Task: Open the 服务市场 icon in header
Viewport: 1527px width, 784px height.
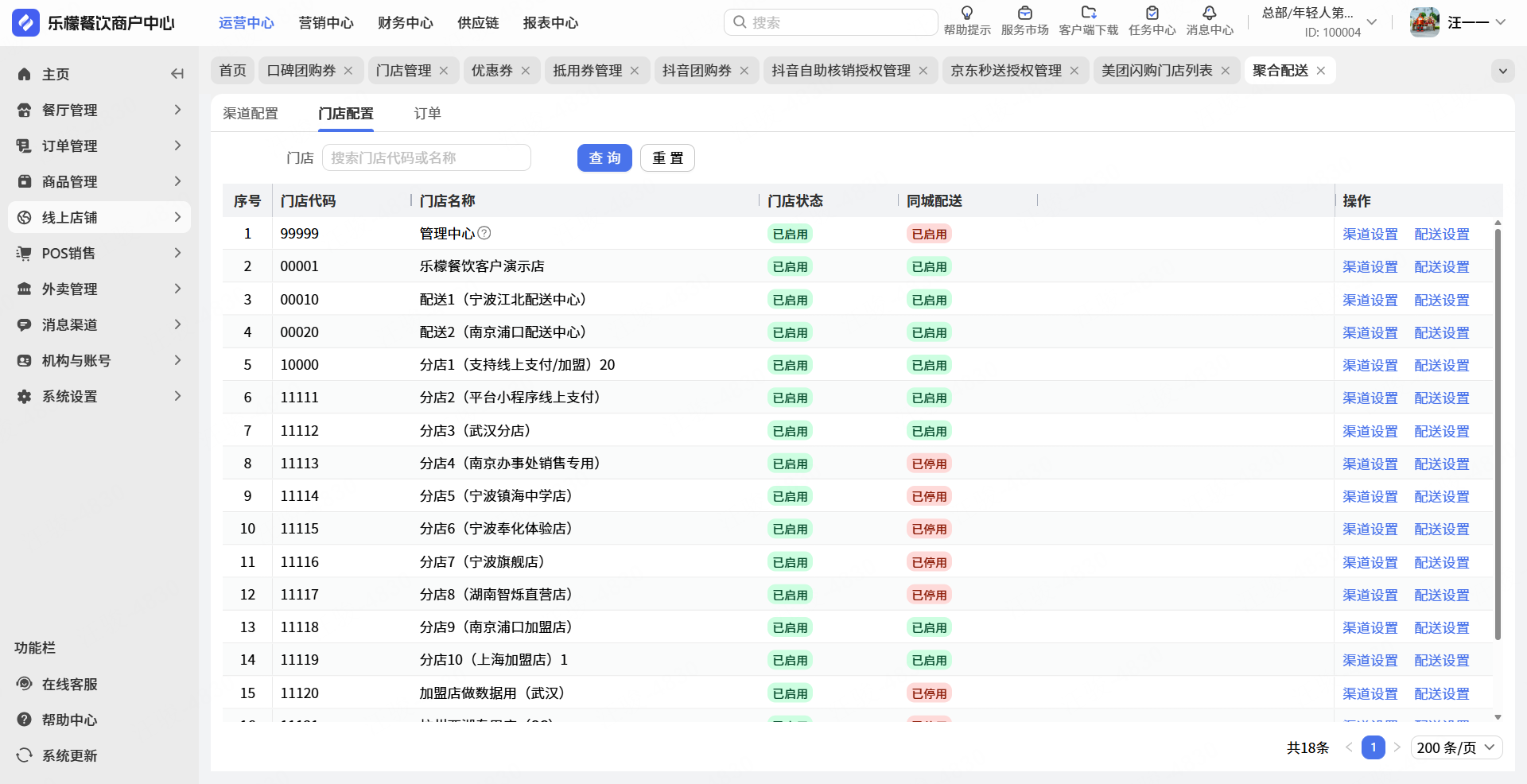Action: pyautogui.click(x=1024, y=14)
